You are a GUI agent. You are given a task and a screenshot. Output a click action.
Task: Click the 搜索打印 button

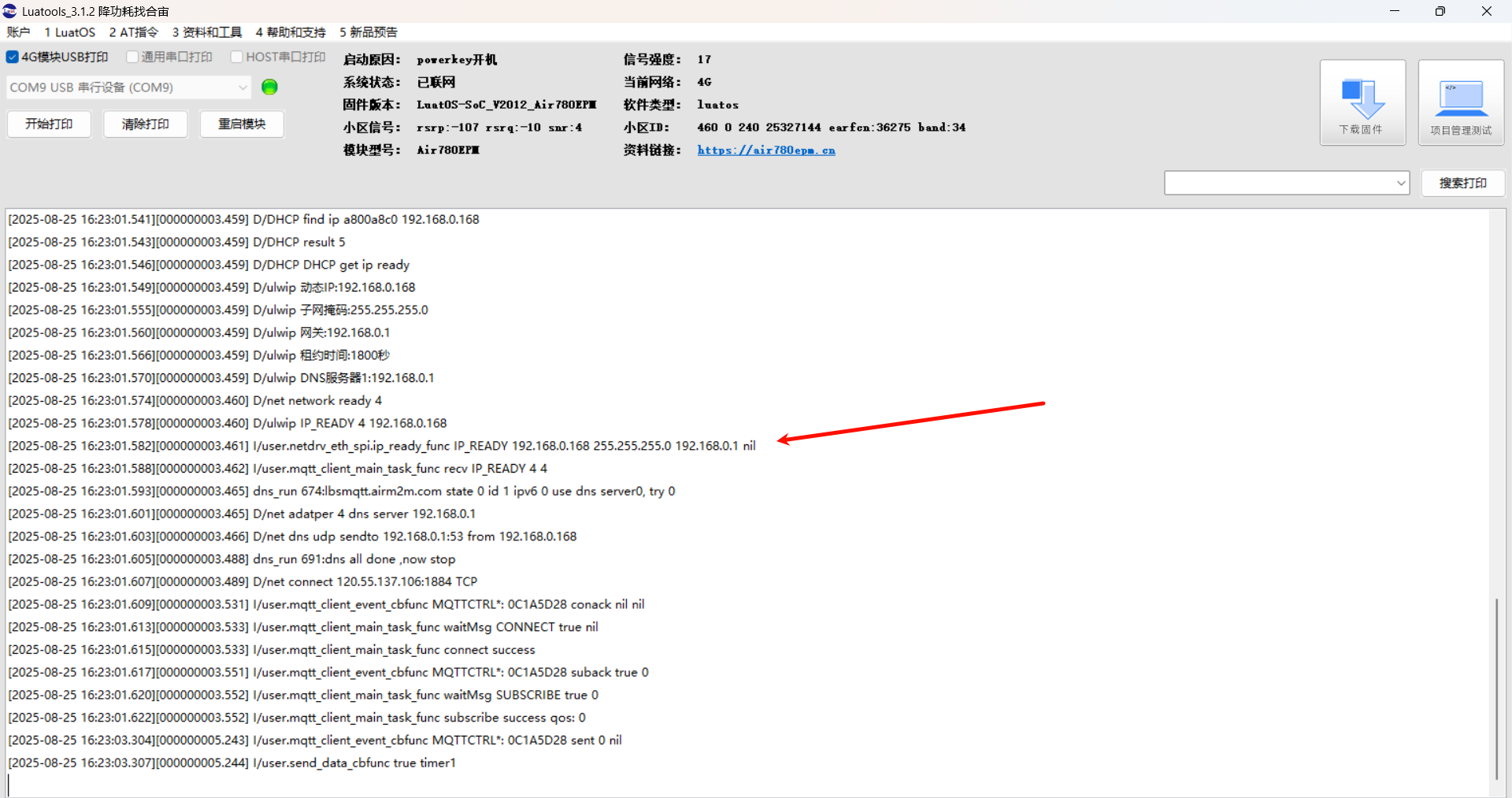pyautogui.click(x=1463, y=183)
